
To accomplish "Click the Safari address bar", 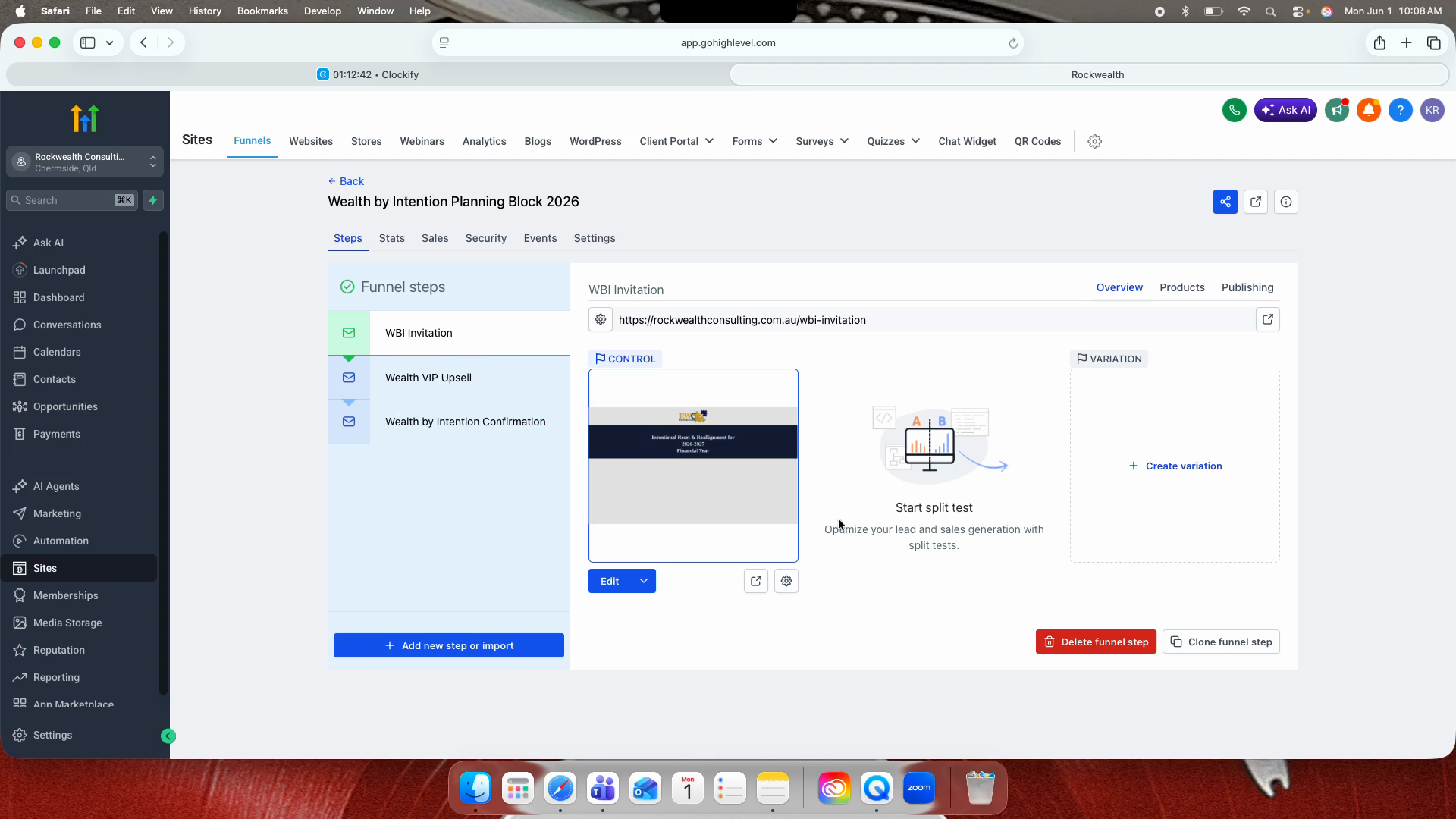I will [x=728, y=43].
